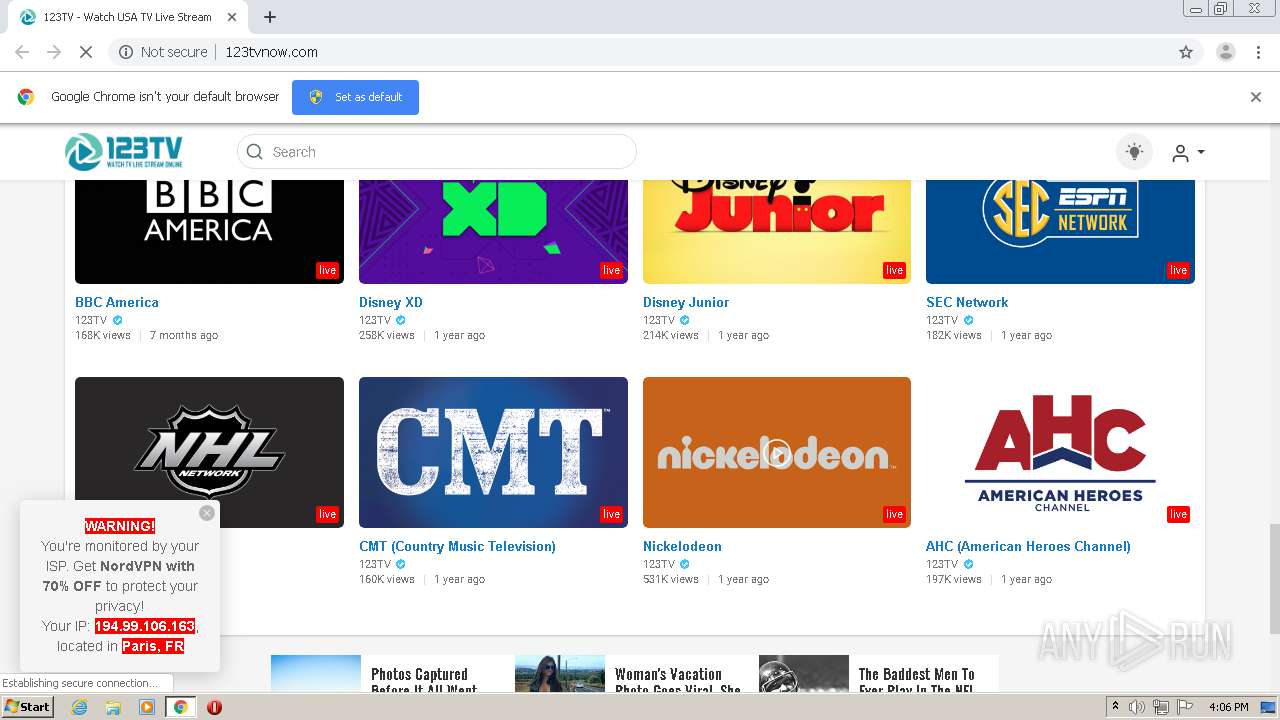This screenshot has height=720, width=1280.
Task: Bookmark this page with the star icon
Action: [1186, 52]
